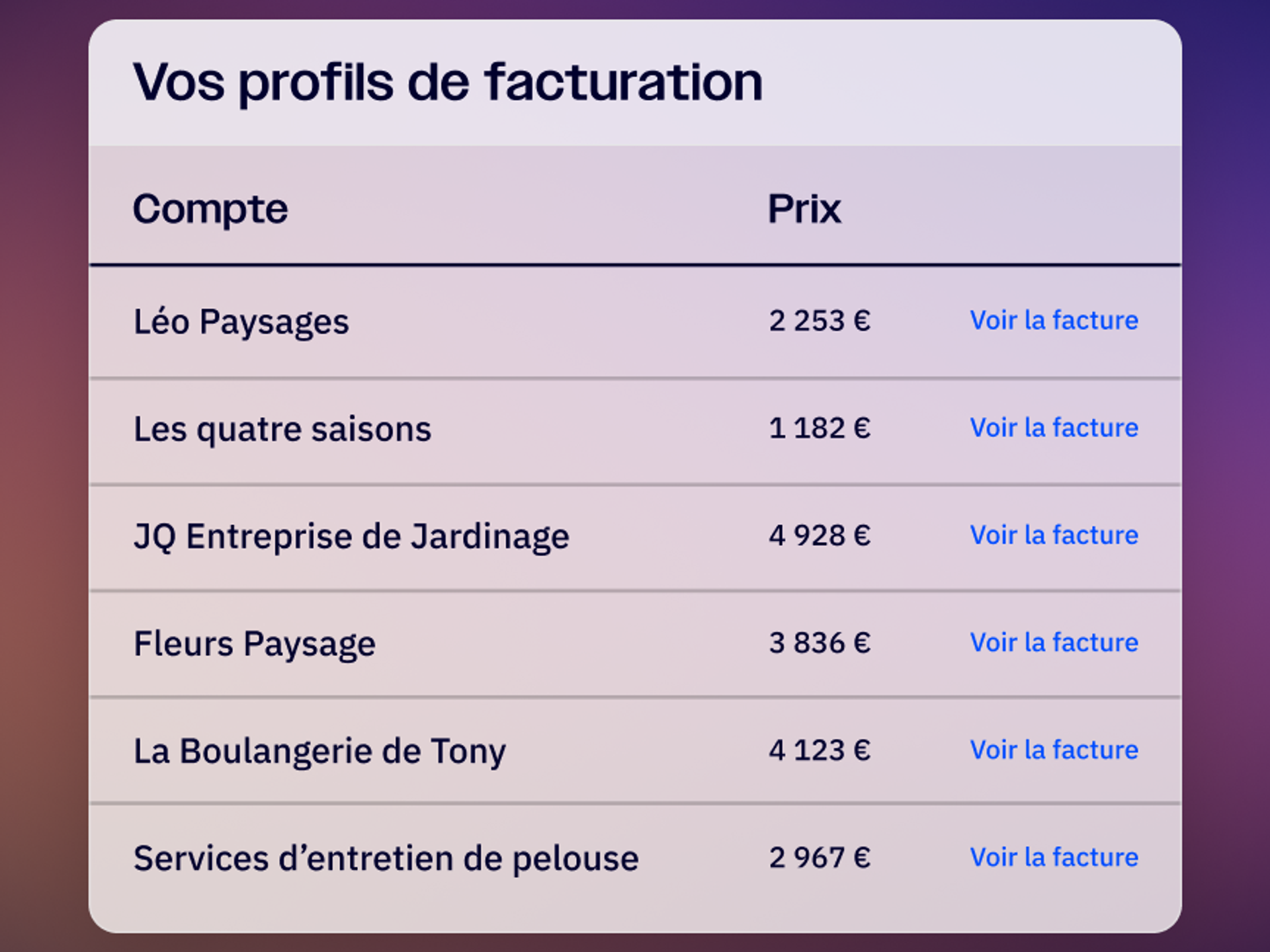Click the JQ Entreprise de Jardinage name

click(x=351, y=536)
